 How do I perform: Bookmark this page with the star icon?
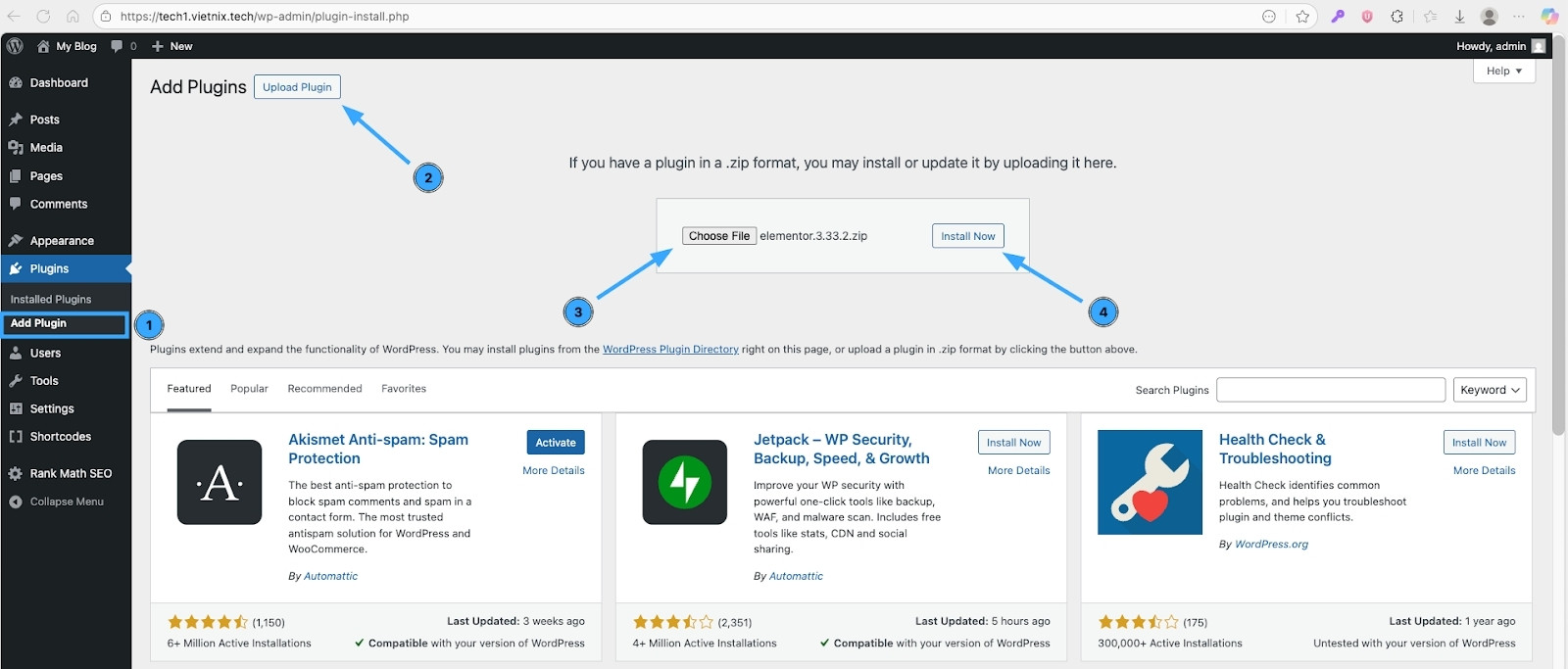(1302, 17)
